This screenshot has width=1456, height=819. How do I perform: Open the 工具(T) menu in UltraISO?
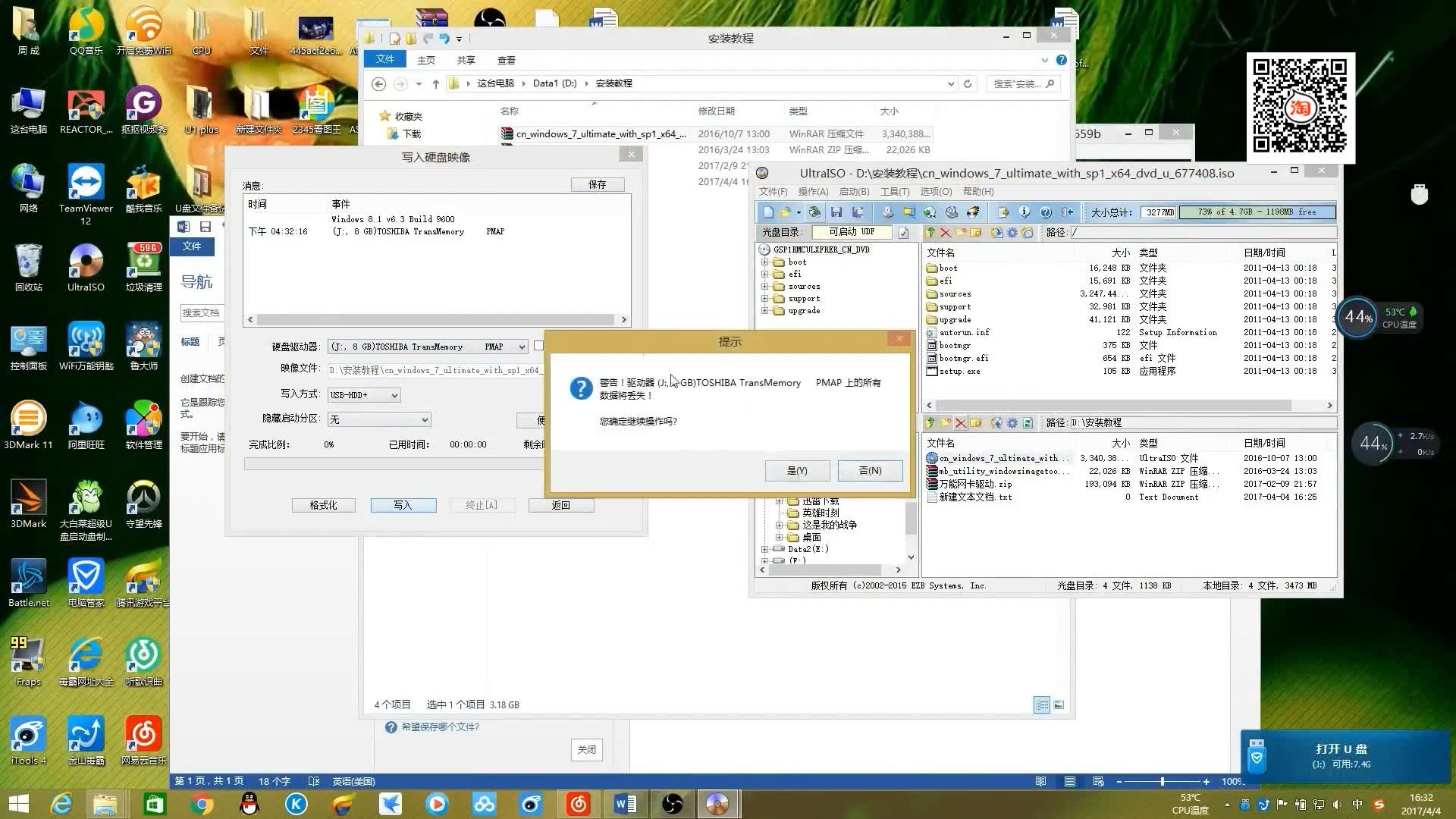[895, 192]
